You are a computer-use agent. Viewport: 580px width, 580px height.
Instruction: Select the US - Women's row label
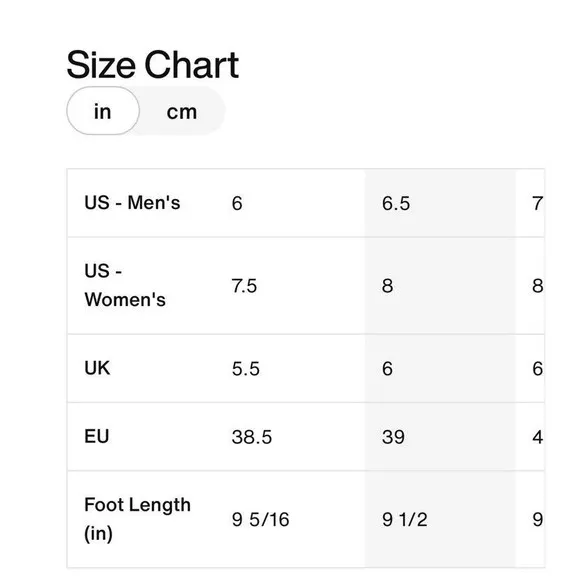[125, 285]
